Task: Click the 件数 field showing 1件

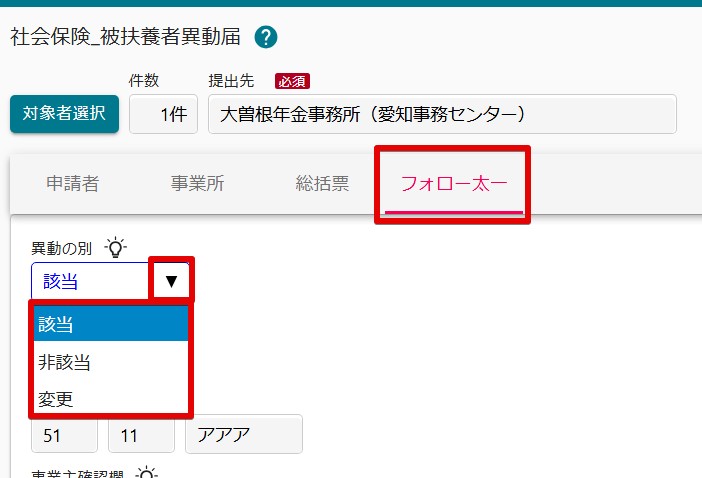Action: [x=163, y=114]
